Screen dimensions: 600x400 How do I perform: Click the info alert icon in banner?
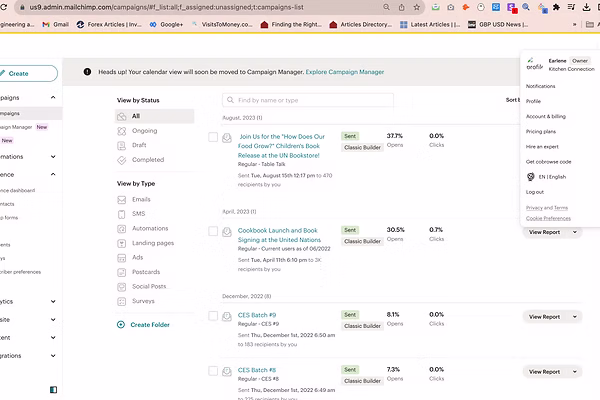pos(87,72)
